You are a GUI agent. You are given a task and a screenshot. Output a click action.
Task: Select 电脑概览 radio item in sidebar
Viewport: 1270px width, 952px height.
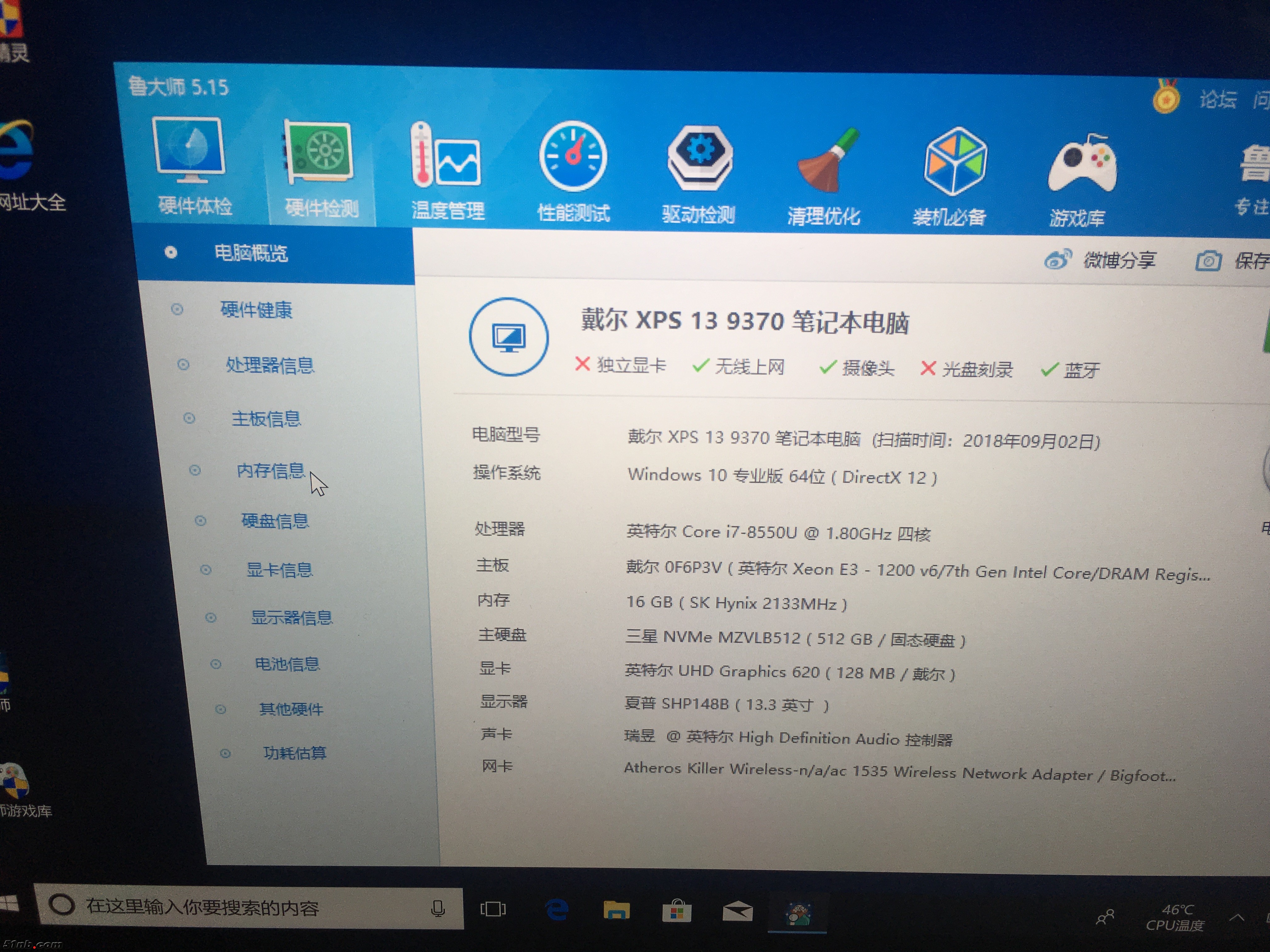pyautogui.click(x=170, y=252)
